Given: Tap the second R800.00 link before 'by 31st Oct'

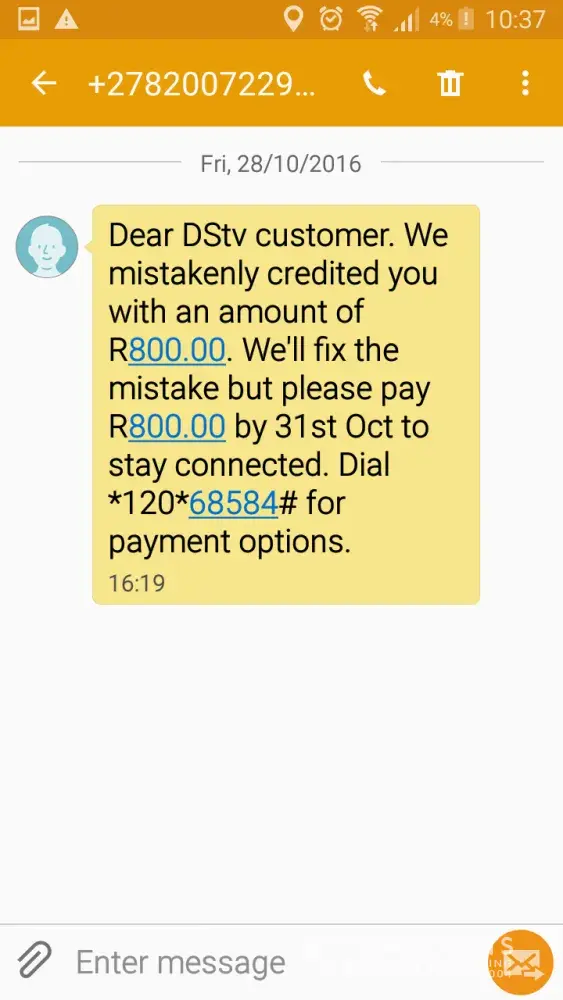Looking at the screenshot, I should (177, 427).
